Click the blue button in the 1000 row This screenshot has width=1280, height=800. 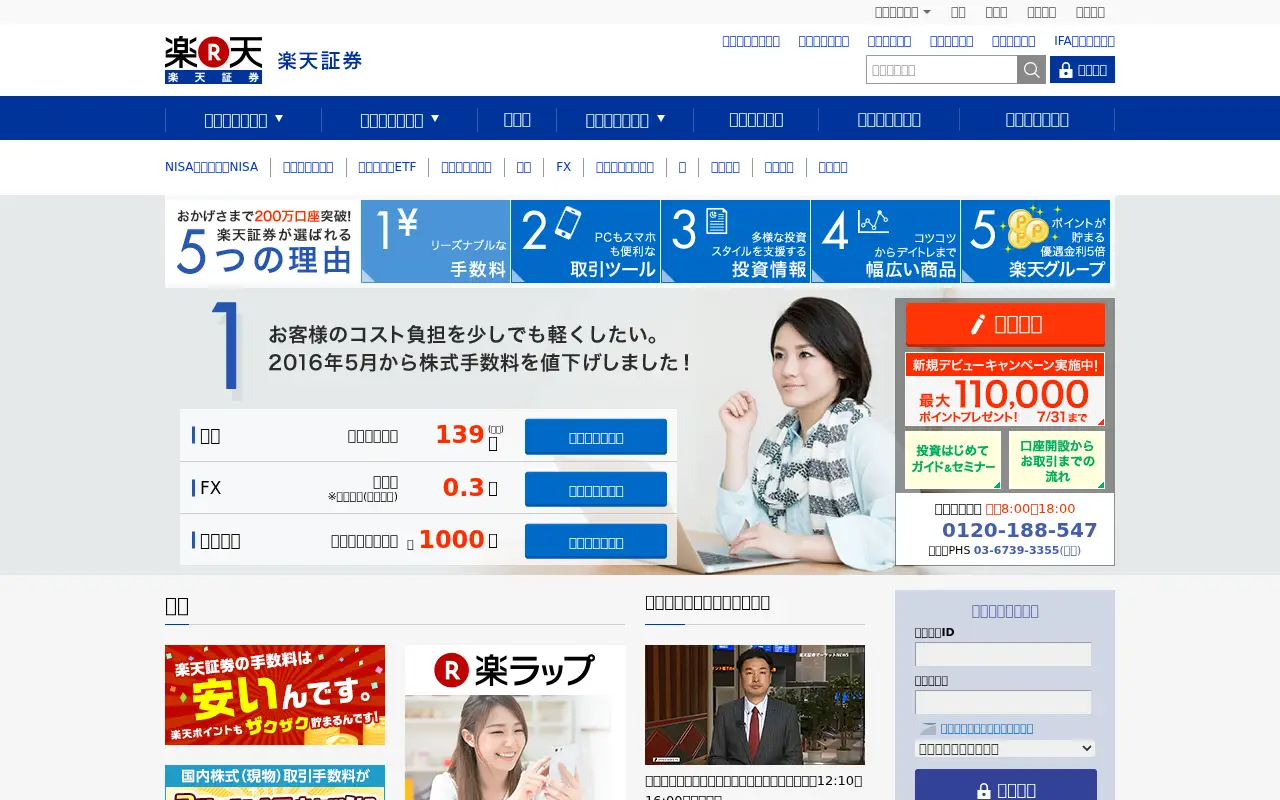tap(596, 542)
